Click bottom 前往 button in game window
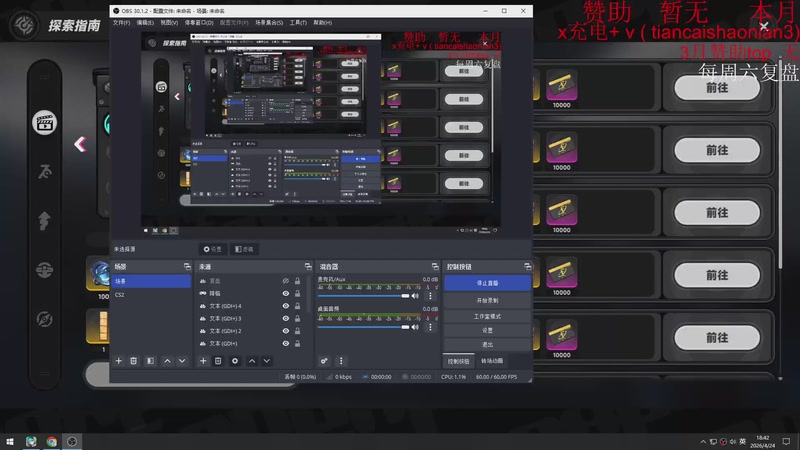The image size is (800, 450). click(717, 338)
